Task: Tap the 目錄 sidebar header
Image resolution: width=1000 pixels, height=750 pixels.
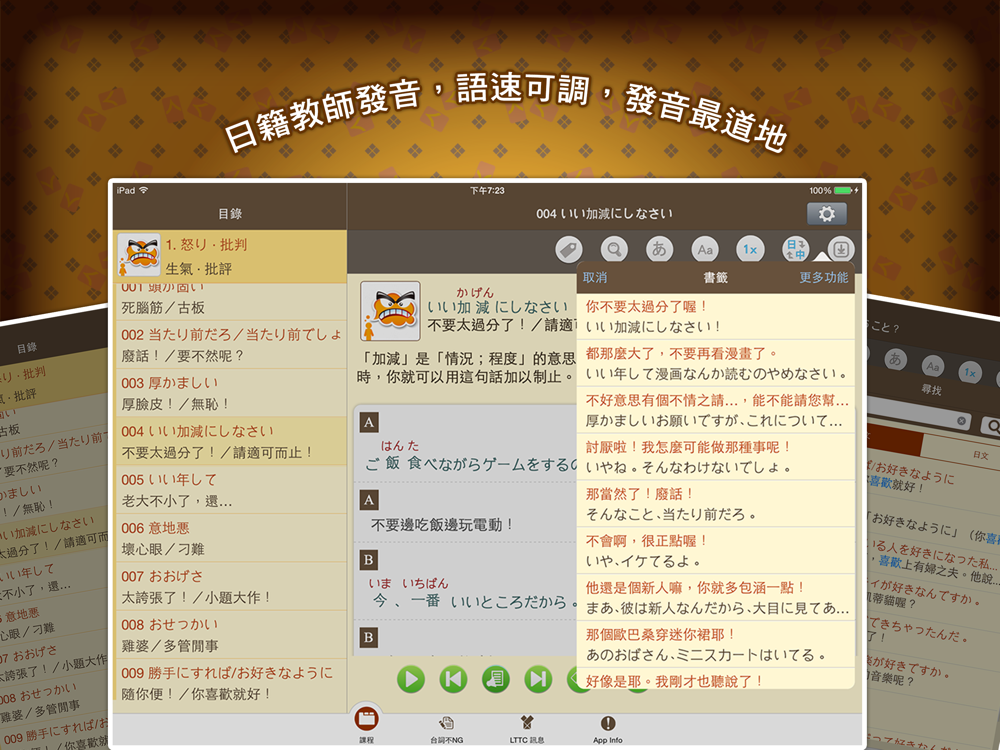Action: (x=230, y=214)
